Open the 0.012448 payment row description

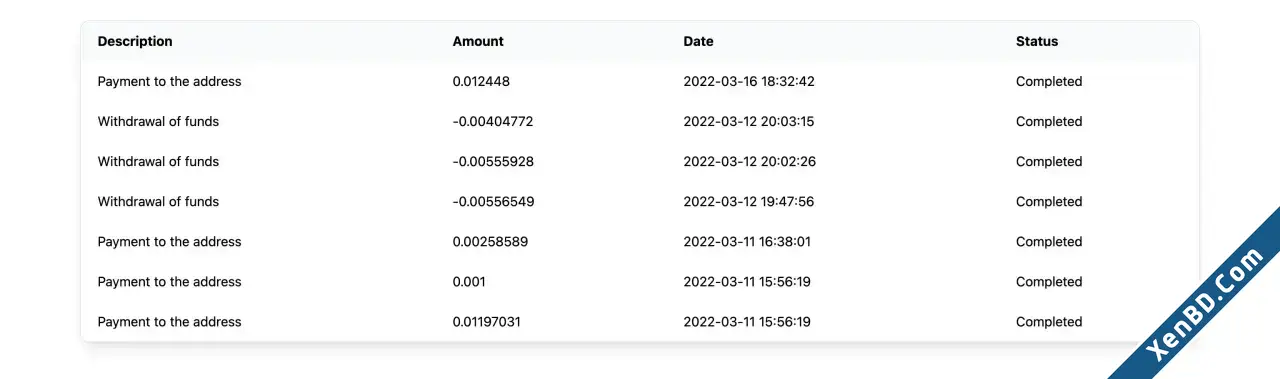pyautogui.click(x=170, y=82)
